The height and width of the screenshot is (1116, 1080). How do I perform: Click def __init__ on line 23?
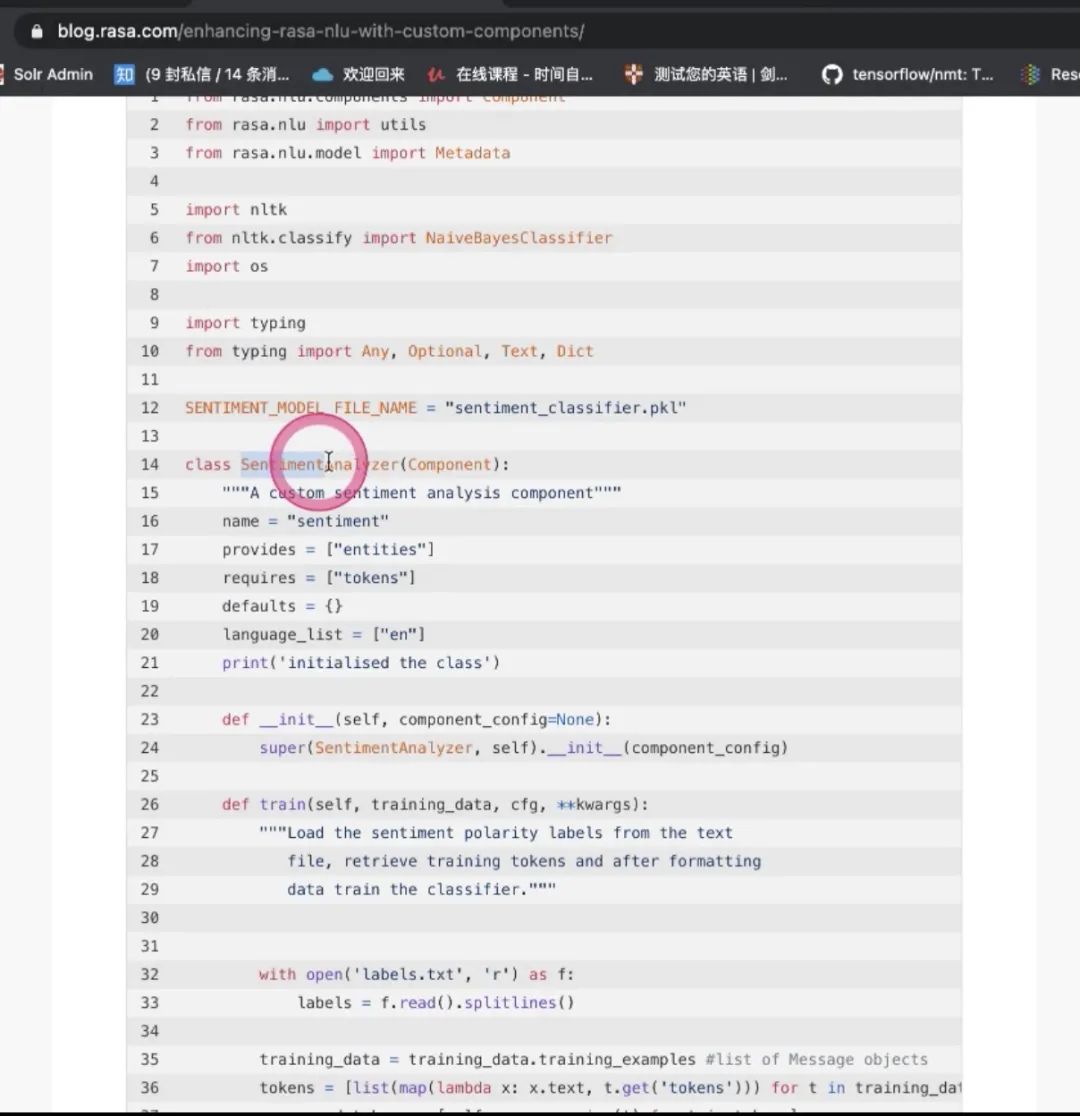pos(278,720)
